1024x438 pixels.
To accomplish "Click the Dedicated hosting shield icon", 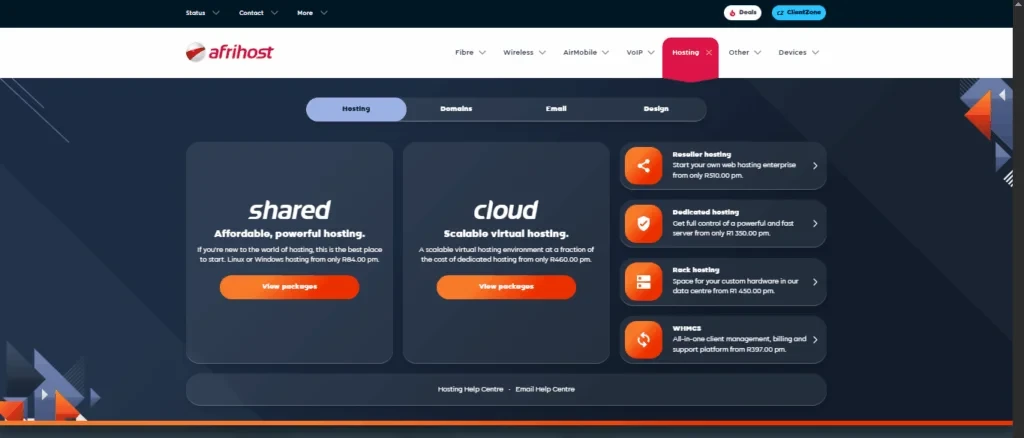I will (x=643, y=224).
